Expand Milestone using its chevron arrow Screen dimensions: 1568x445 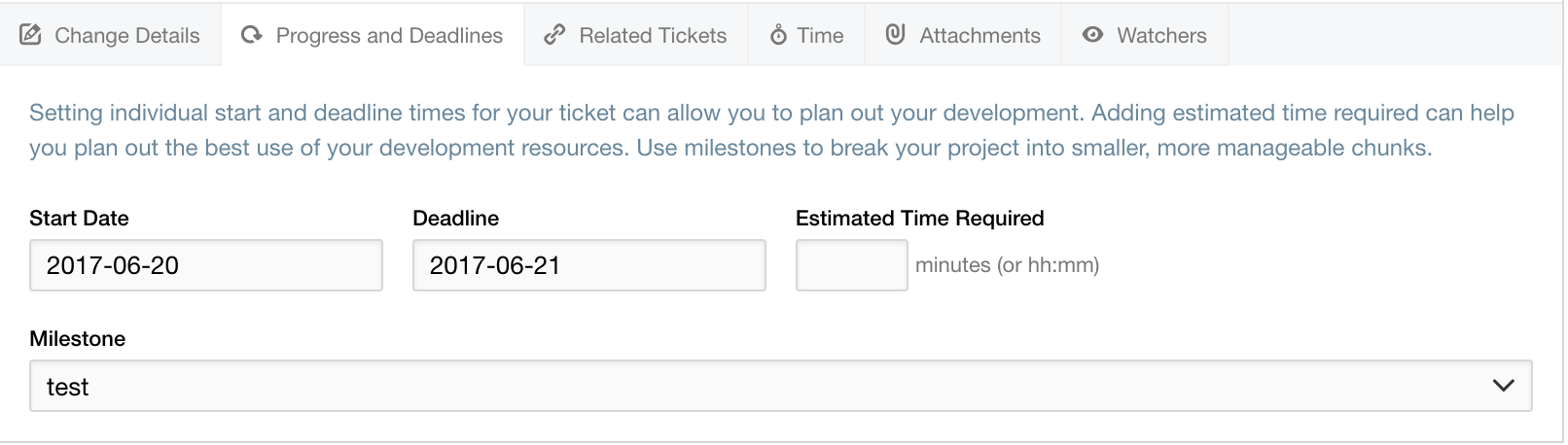(1503, 386)
